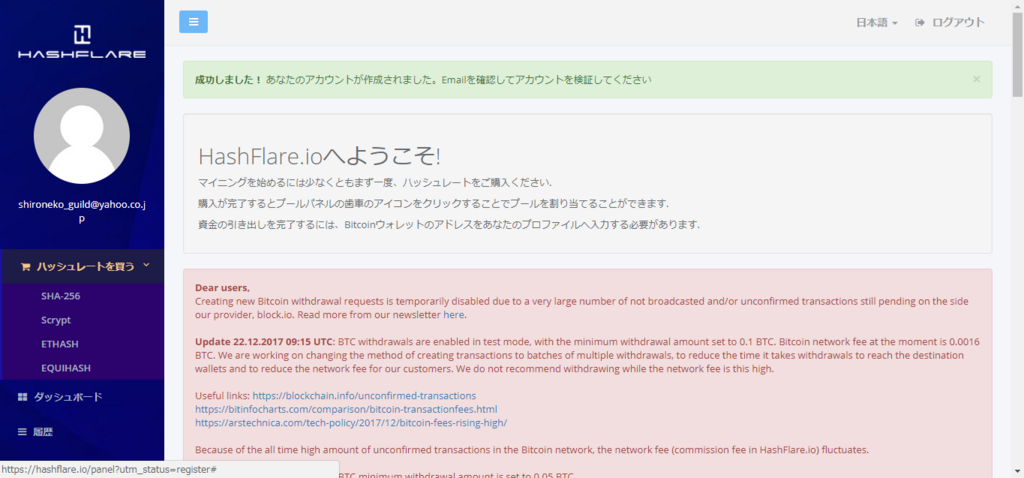Image resolution: width=1024 pixels, height=478 pixels.
Task: Open the 履歴 history page
Action: 43,432
